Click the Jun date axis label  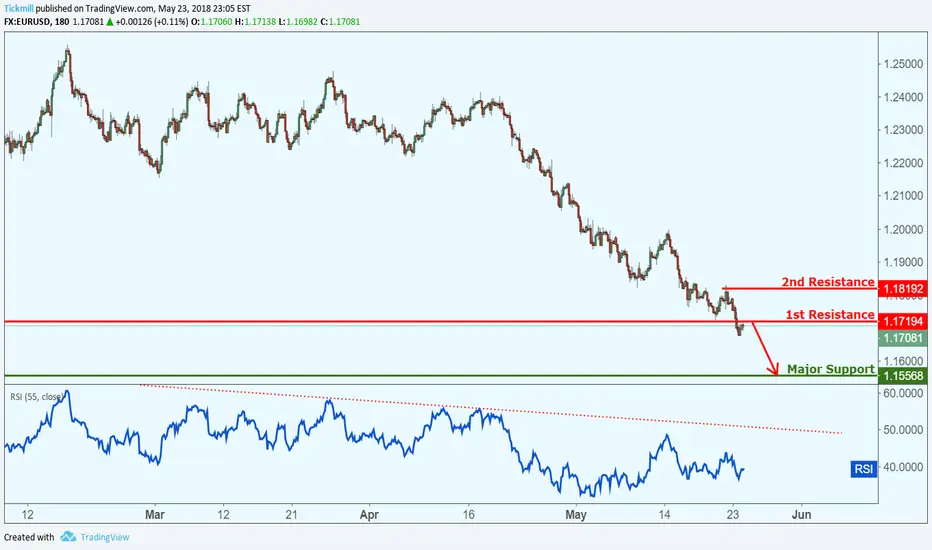[x=801, y=514]
